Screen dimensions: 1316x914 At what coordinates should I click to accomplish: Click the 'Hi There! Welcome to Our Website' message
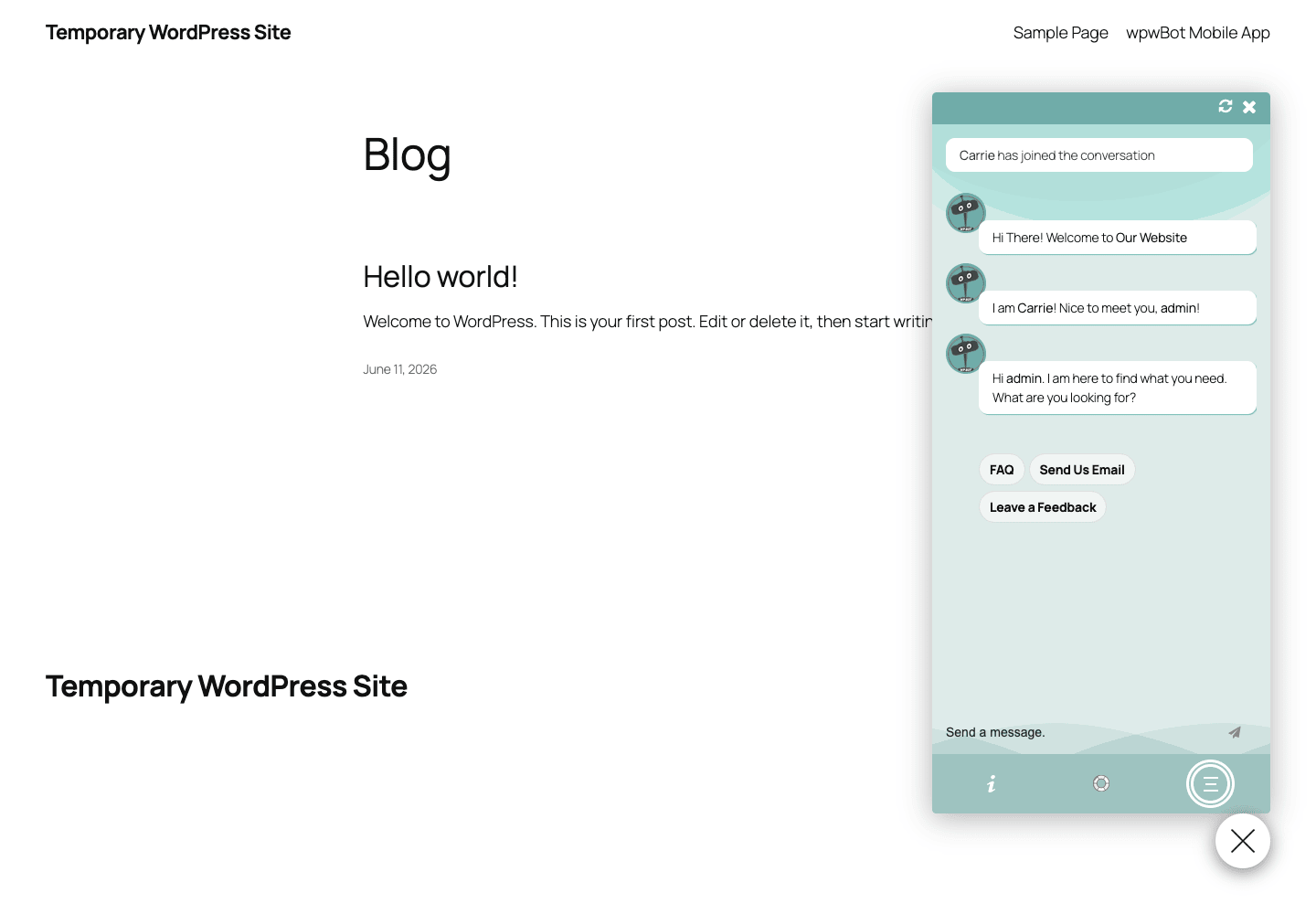click(1118, 238)
